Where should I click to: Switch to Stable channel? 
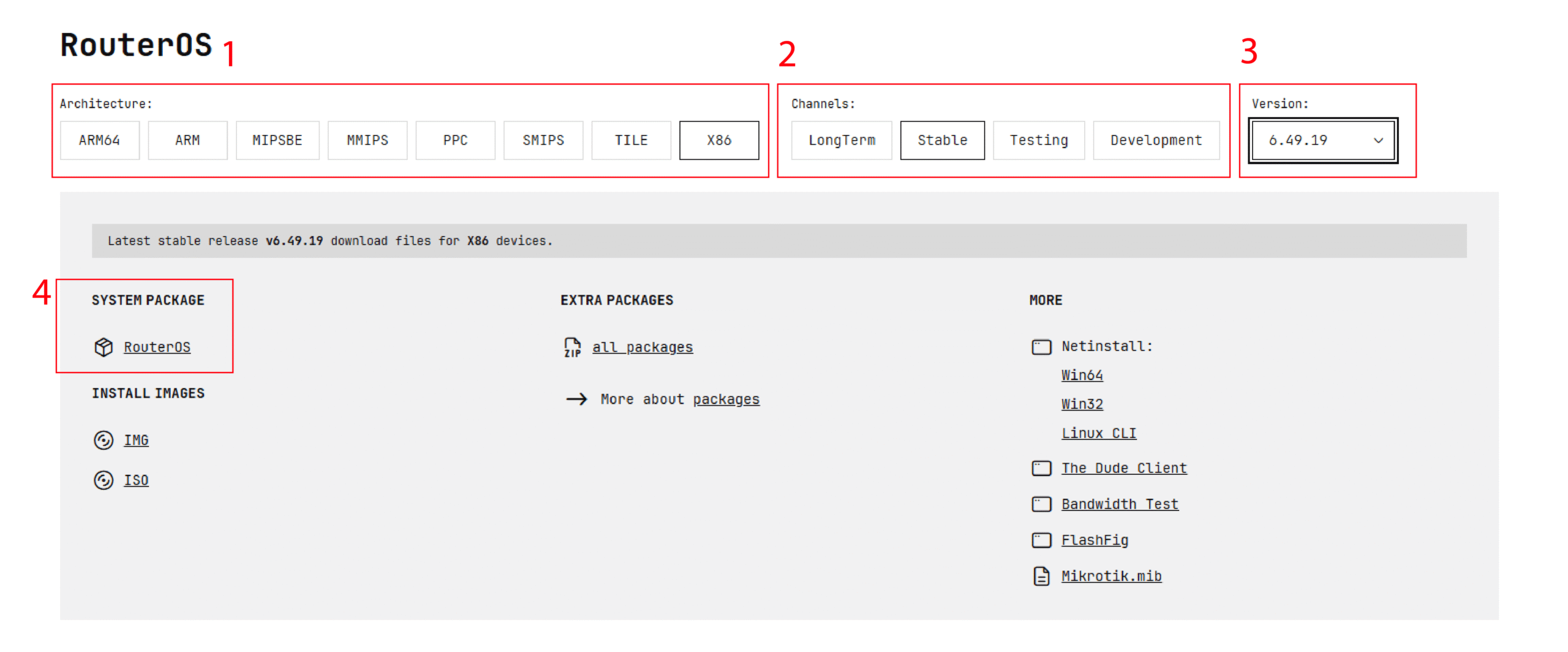coord(942,140)
